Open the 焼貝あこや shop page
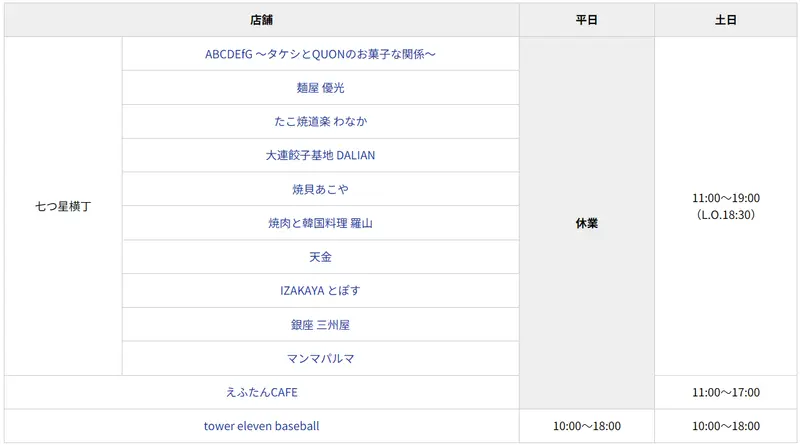The image size is (800, 445). (320, 190)
